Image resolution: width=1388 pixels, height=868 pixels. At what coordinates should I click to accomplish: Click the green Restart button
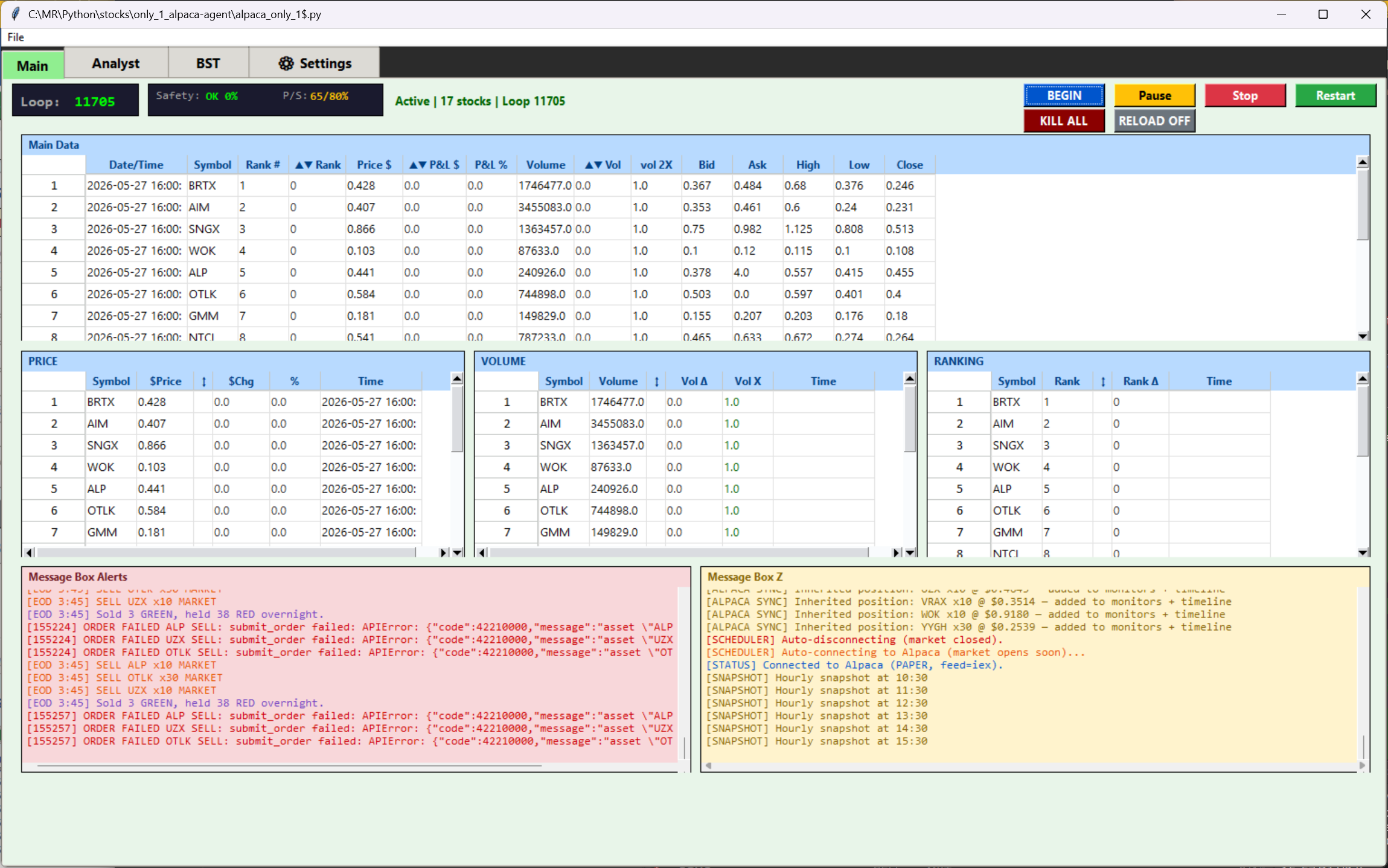(1335, 95)
